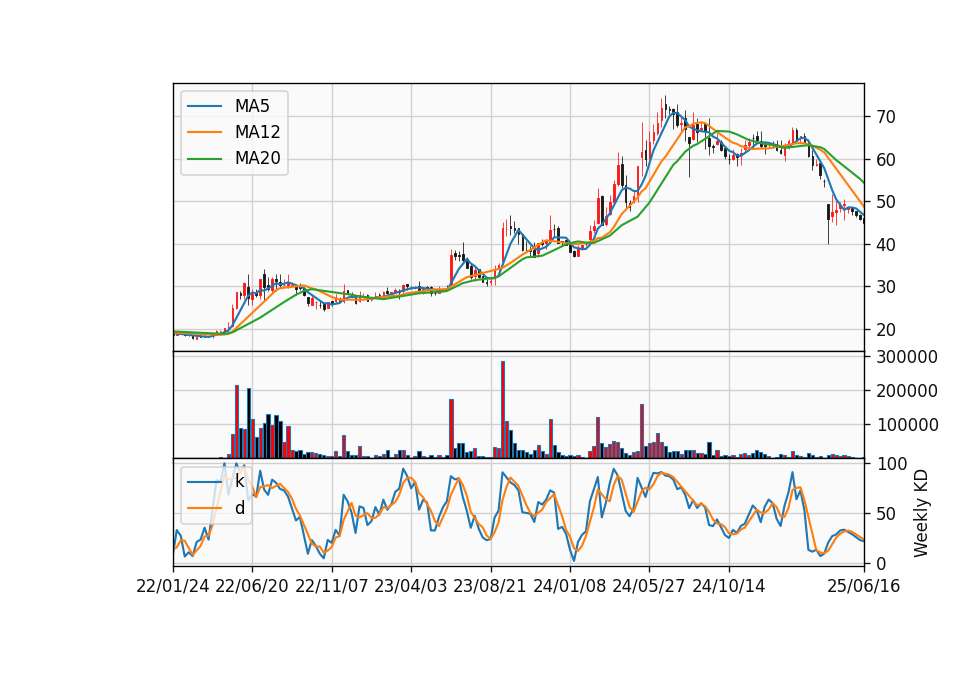
Task: Click the price axis value 40
Action: 885,245
